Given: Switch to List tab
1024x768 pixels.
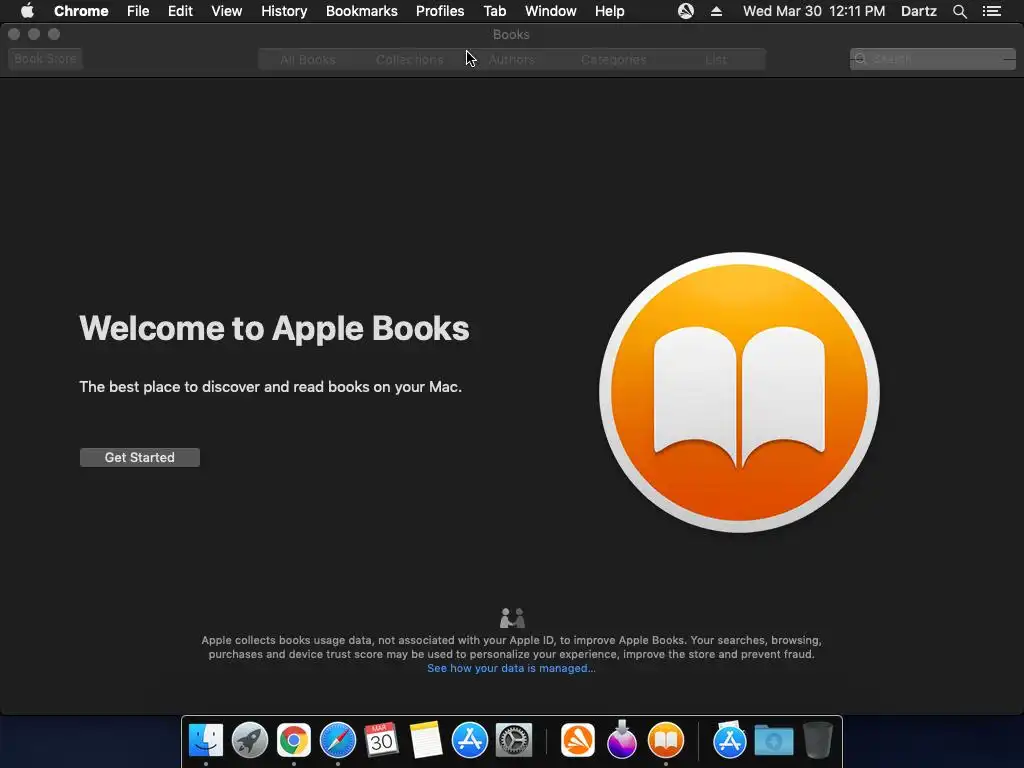Looking at the screenshot, I should tap(716, 59).
